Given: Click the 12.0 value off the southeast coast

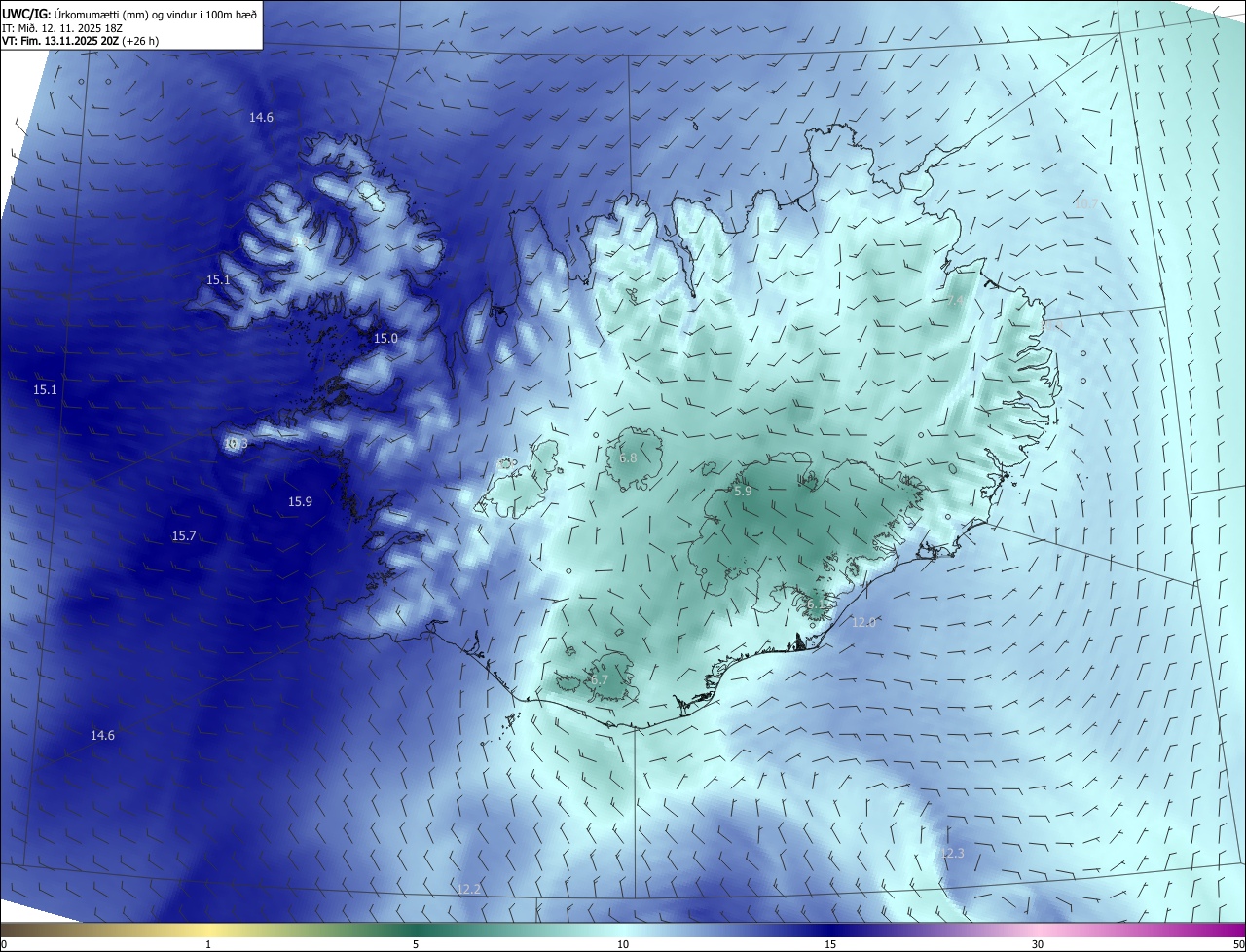Looking at the screenshot, I should point(864,622).
